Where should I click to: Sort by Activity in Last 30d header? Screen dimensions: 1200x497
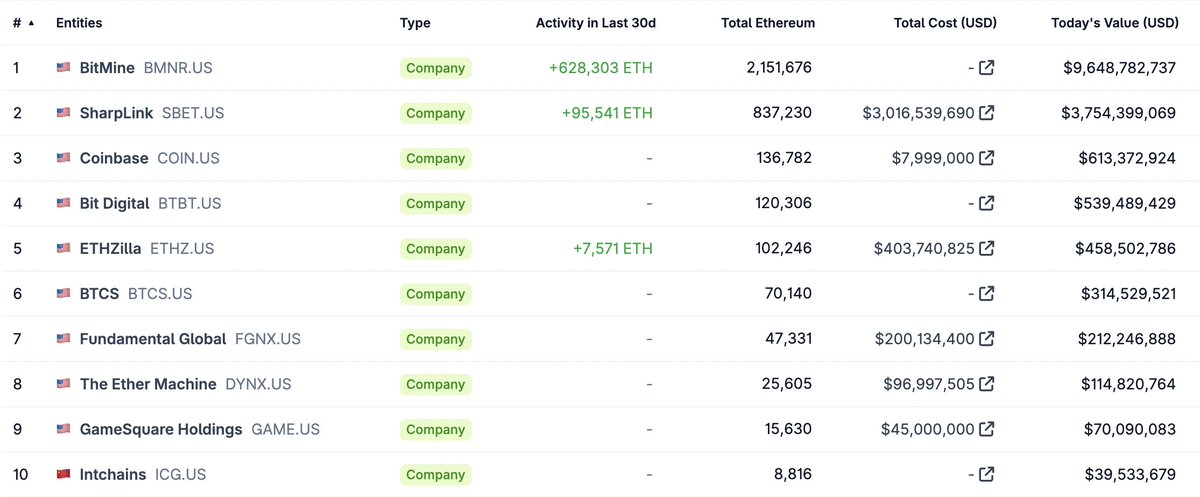coord(596,23)
